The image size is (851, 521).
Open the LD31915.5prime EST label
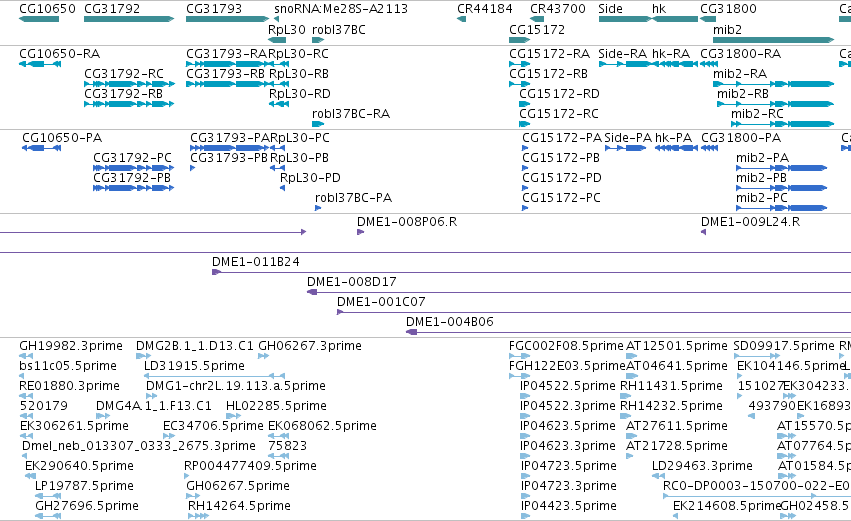(194, 366)
